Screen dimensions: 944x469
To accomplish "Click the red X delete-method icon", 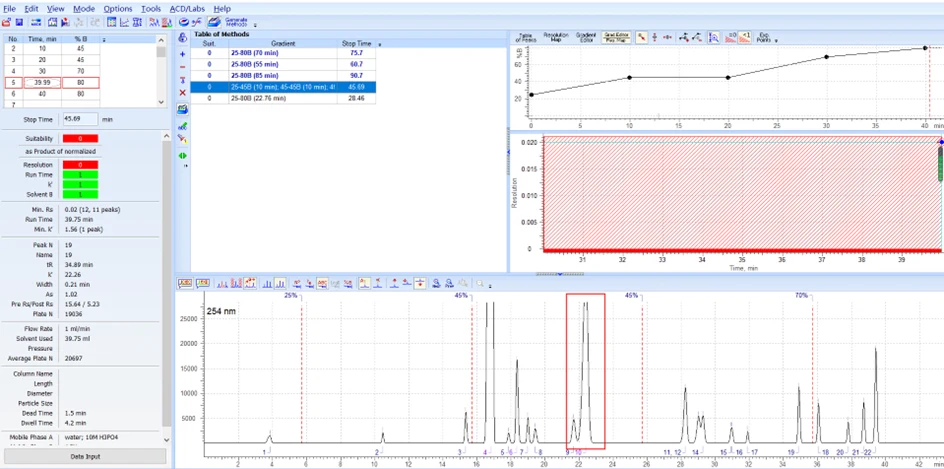I will point(183,93).
